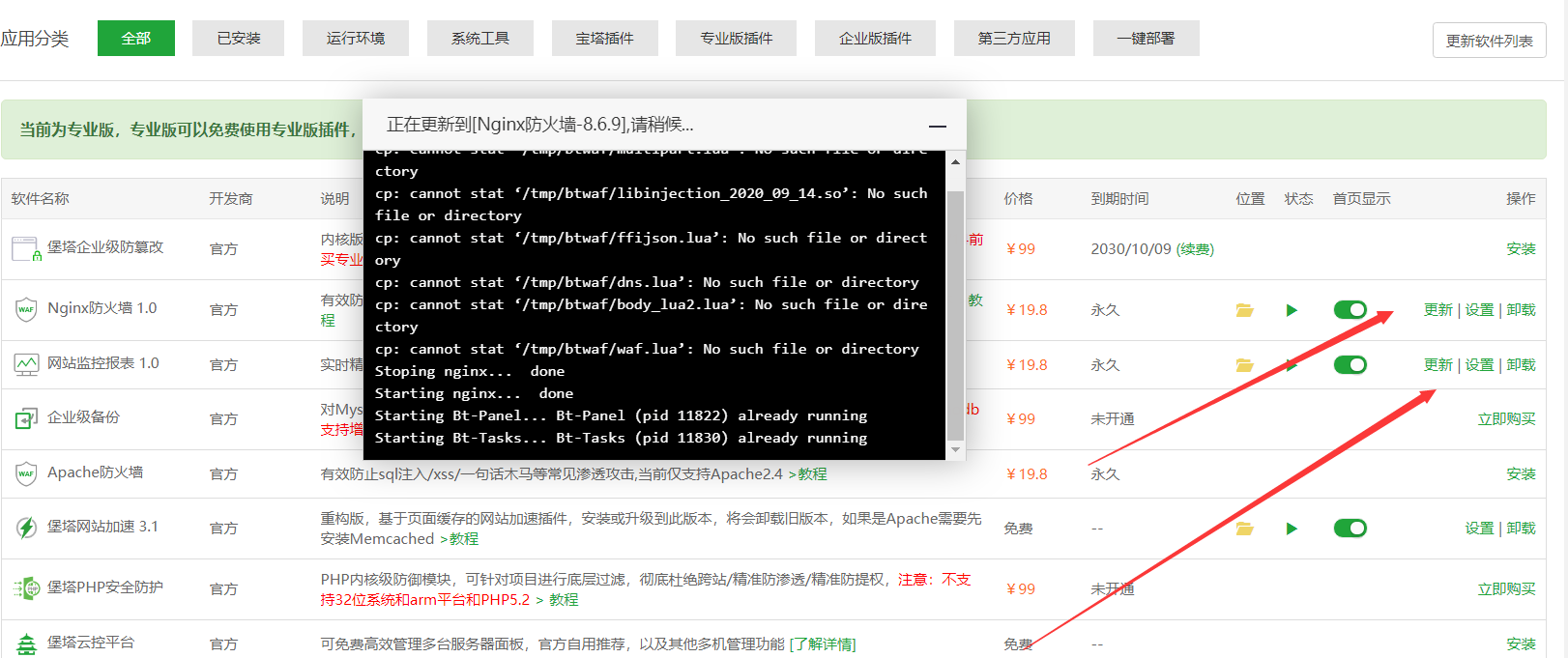This screenshot has width=1568, height=658.
Task: Switch to the 已安装 category tab
Action: [x=239, y=38]
